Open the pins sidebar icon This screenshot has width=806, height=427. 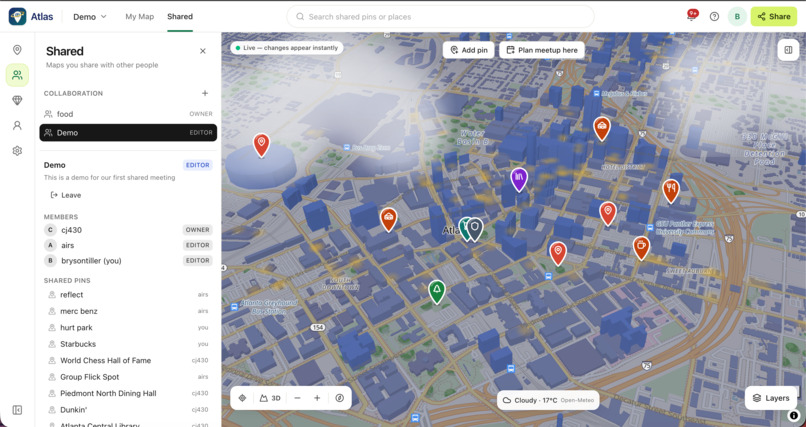click(x=17, y=50)
